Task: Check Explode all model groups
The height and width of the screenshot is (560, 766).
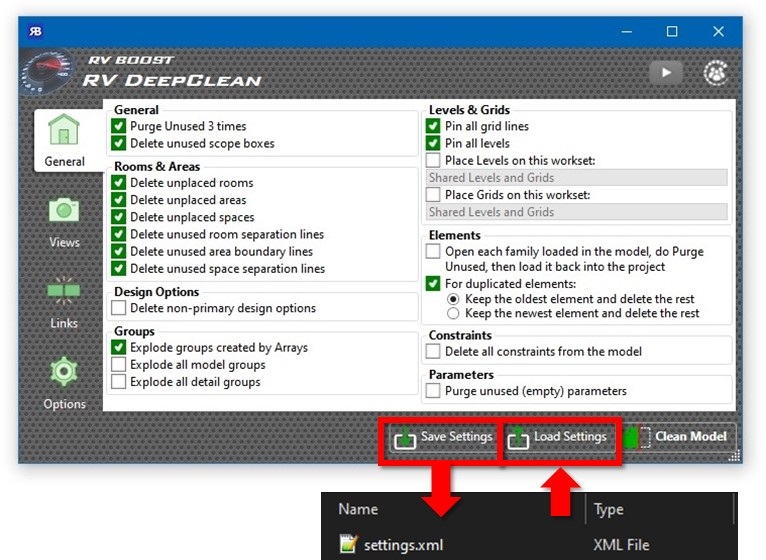Action: 118,365
